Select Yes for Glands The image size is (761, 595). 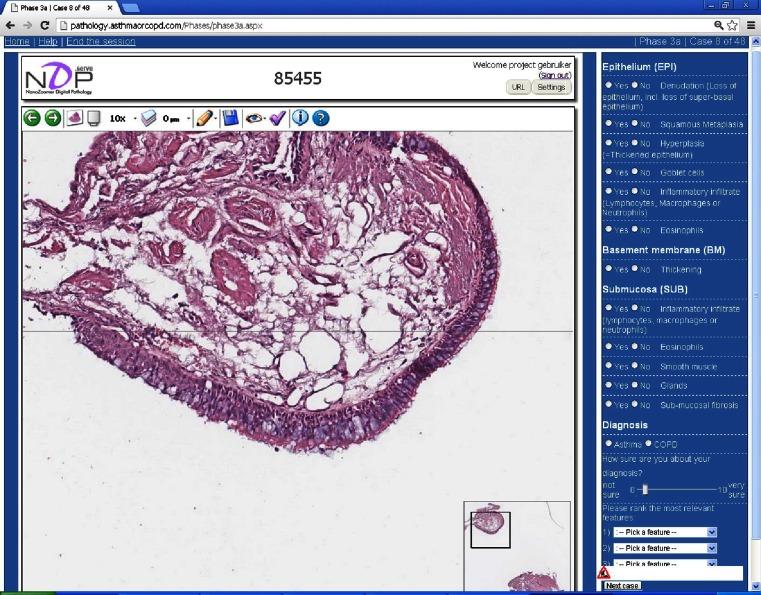coord(609,384)
